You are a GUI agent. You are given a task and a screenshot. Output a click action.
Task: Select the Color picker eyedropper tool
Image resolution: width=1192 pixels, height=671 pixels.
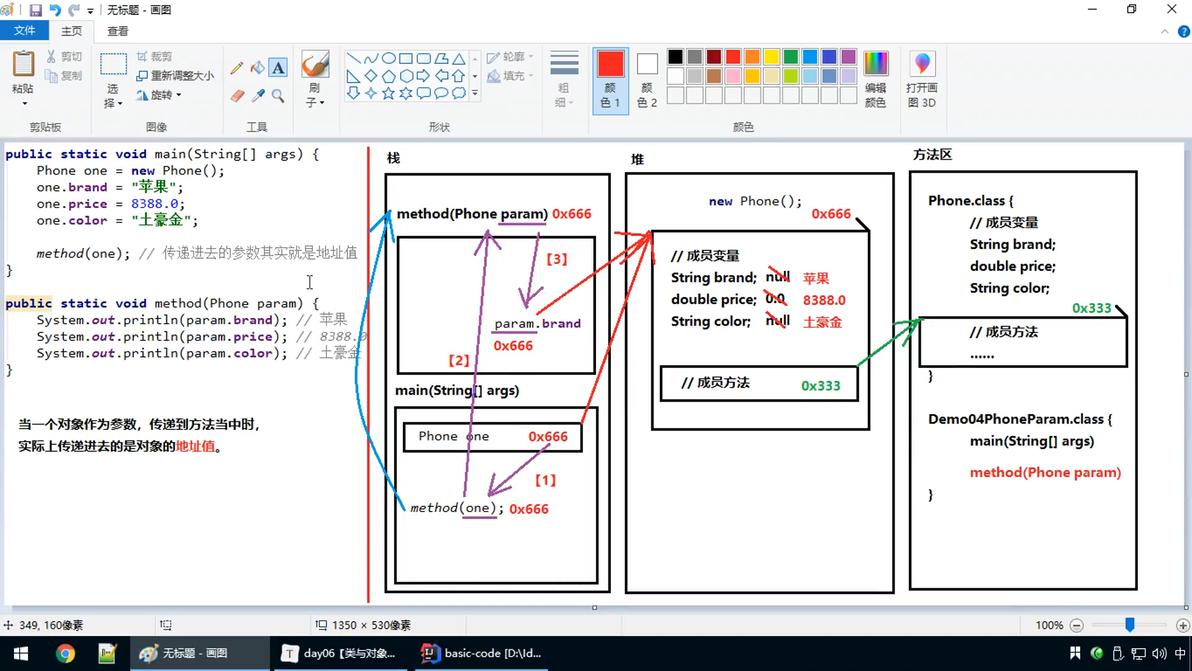tap(258, 96)
